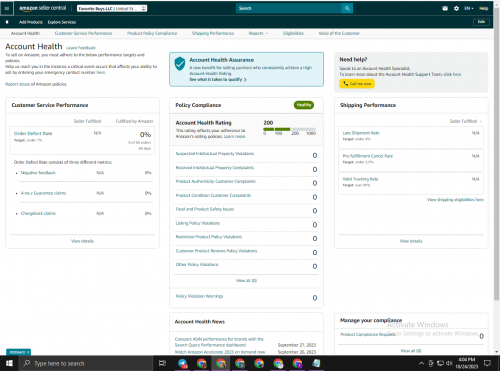This screenshot has height=371, width=500.
Task: Open Telegram from the taskbar
Action: pos(182,363)
